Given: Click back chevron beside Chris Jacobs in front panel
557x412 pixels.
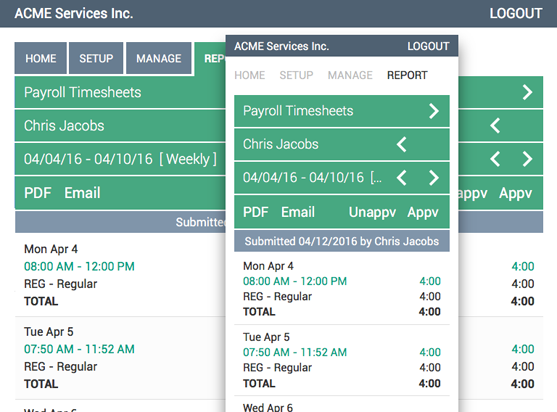Looking at the screenshot, I should tap(402, 145).
